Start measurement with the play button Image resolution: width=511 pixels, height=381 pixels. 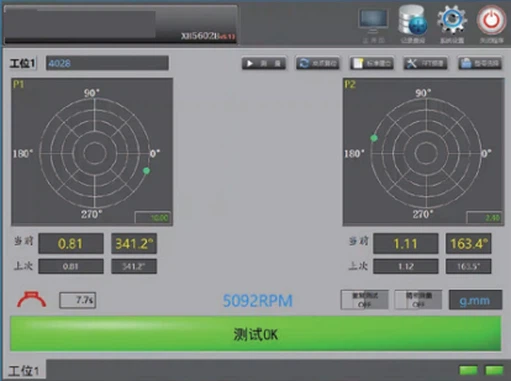coord(264,63)
